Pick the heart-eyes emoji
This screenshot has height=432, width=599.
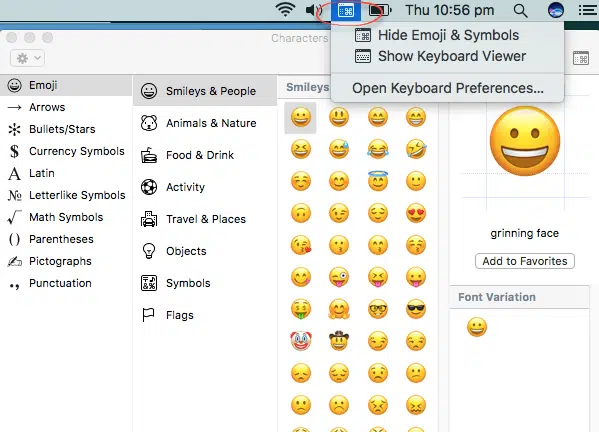click(x=416, y=213)
